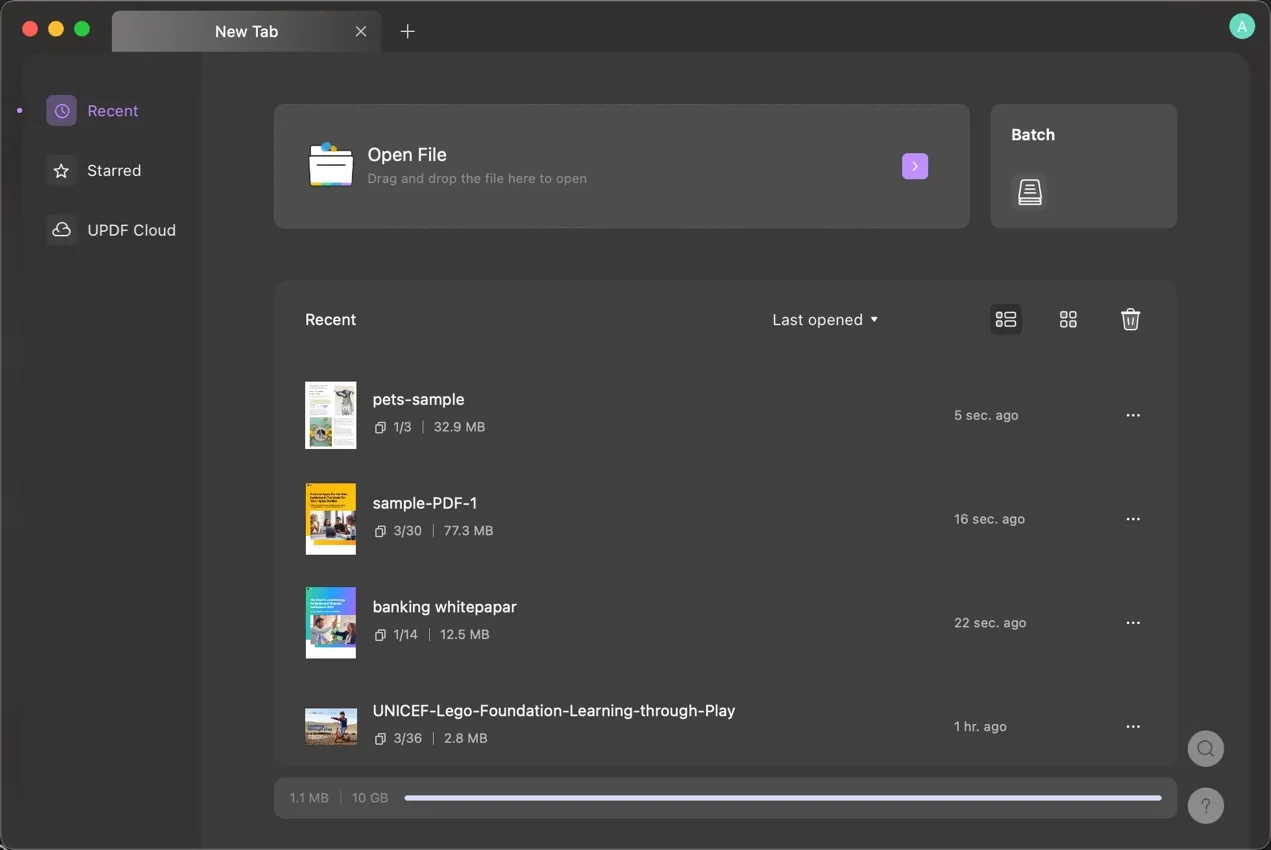This screenshot has height=850, width=1271.
Task: Click the 1 hr. ago timestamp
Action: pos(980,727)
